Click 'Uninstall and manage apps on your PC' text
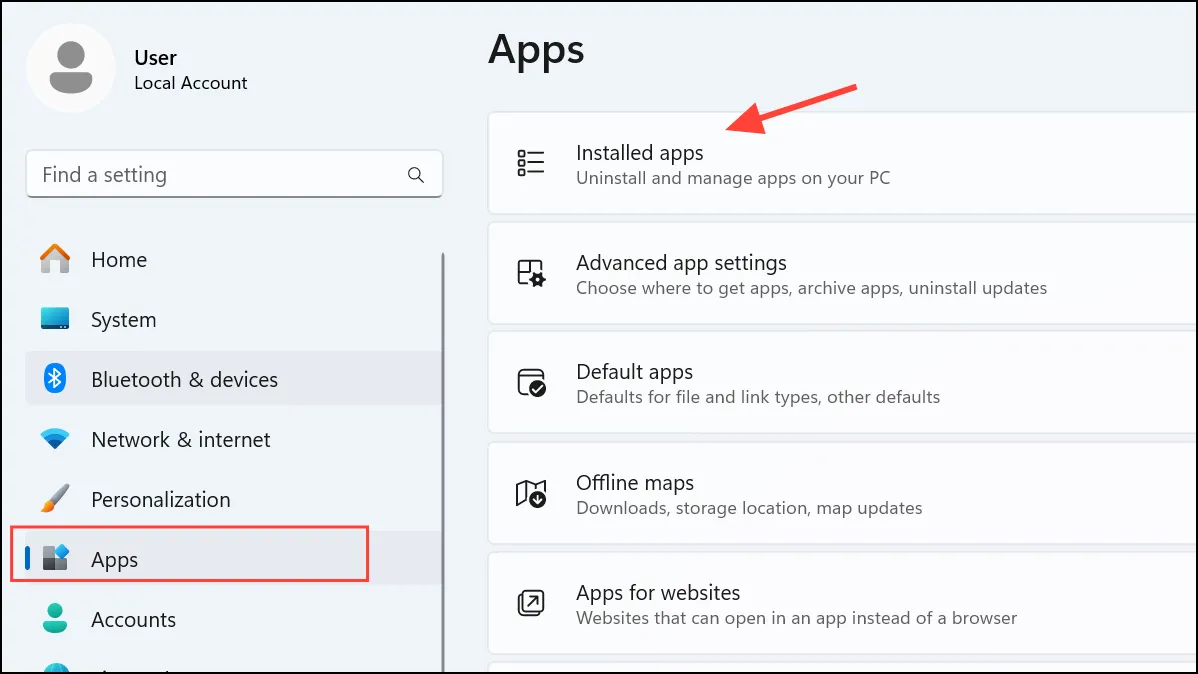The height and width of the screenshot is (674, 1198). pyautogui.click(x=733, y=178)
